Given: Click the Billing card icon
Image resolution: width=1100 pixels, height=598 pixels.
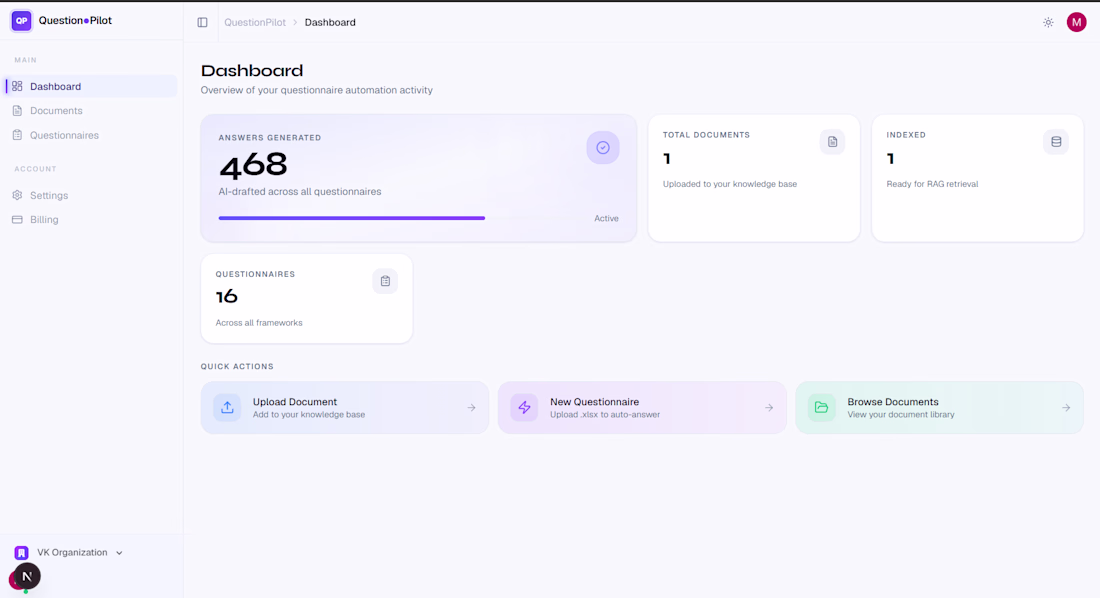Looking at the screenshot, I should click(18, 220).
